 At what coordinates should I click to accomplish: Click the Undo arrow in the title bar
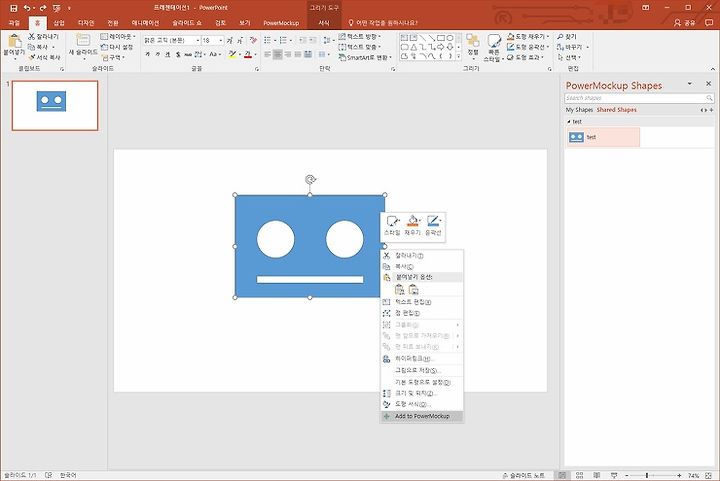point(27,8)
